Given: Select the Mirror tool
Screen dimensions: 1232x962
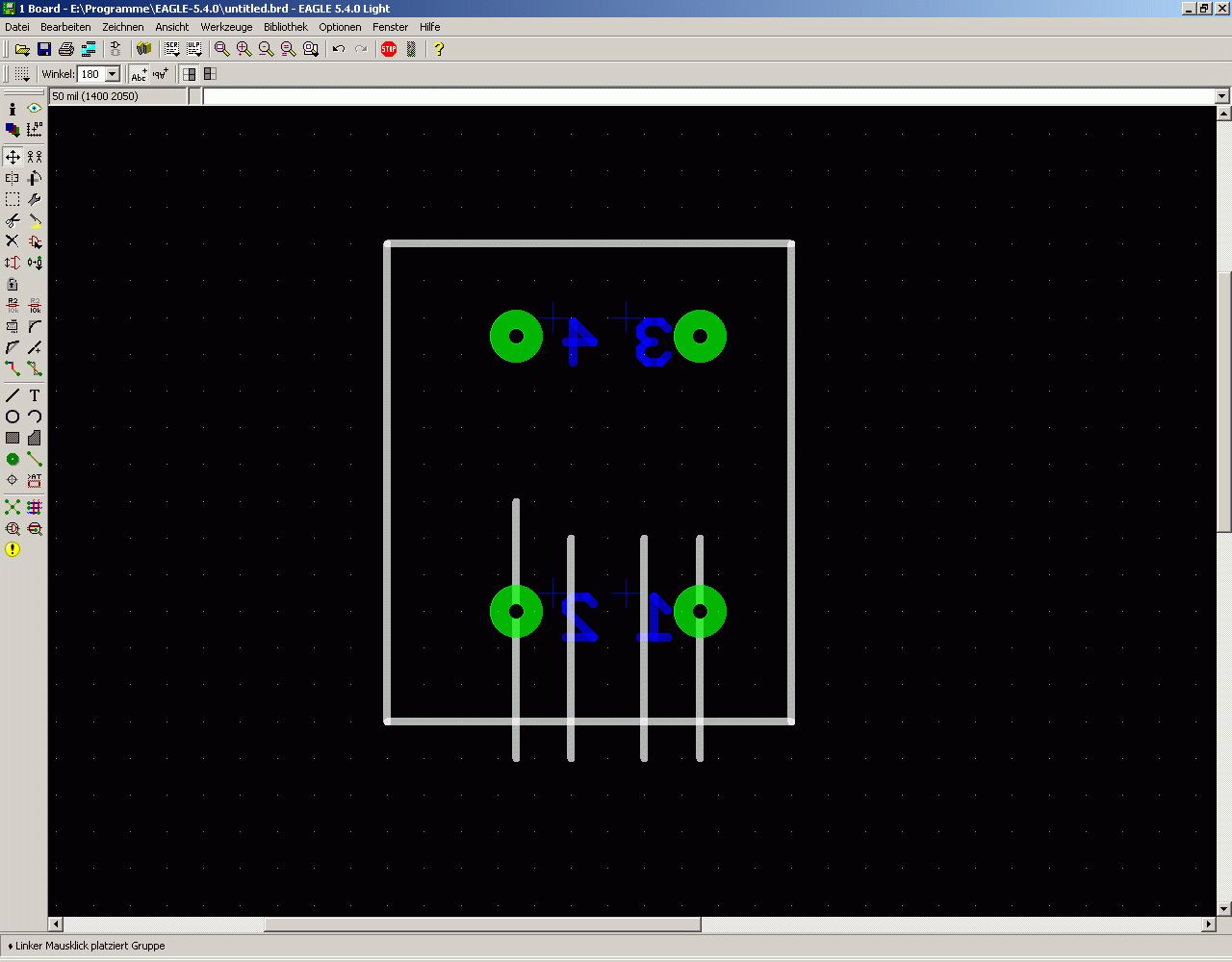Looking at the screenshot, I should [x=13, y=178].
